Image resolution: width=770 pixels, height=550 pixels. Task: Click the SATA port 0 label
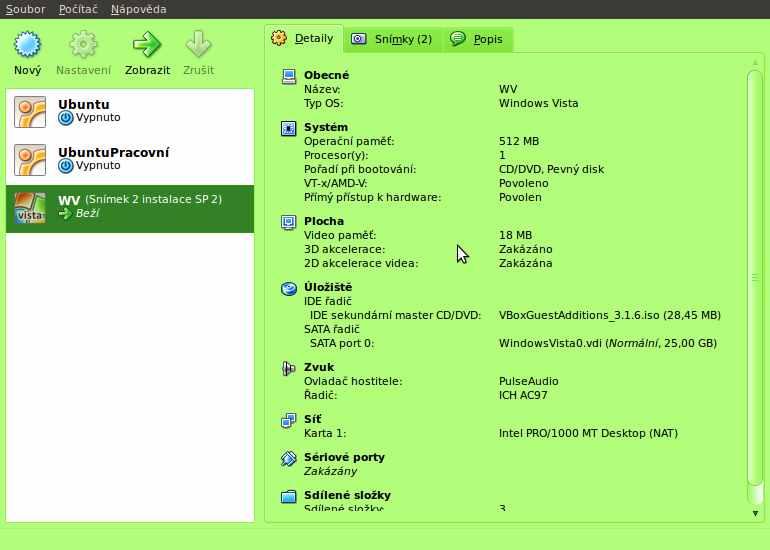(342, 343)
